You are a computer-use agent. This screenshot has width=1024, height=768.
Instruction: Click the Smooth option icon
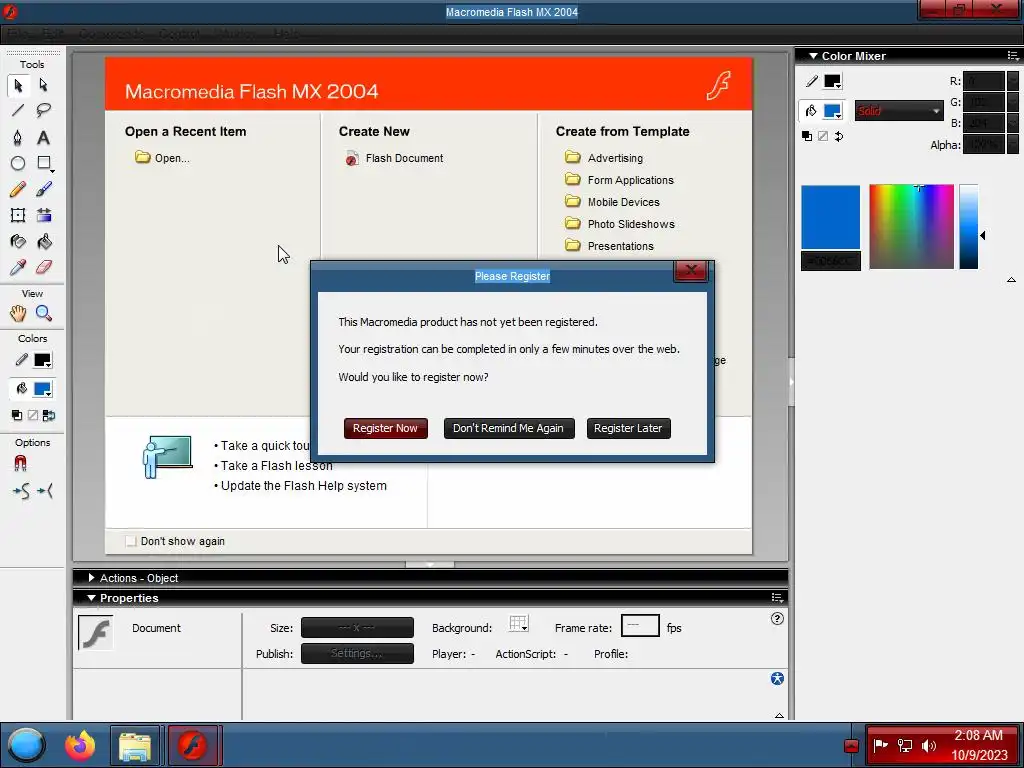[20, 491]
